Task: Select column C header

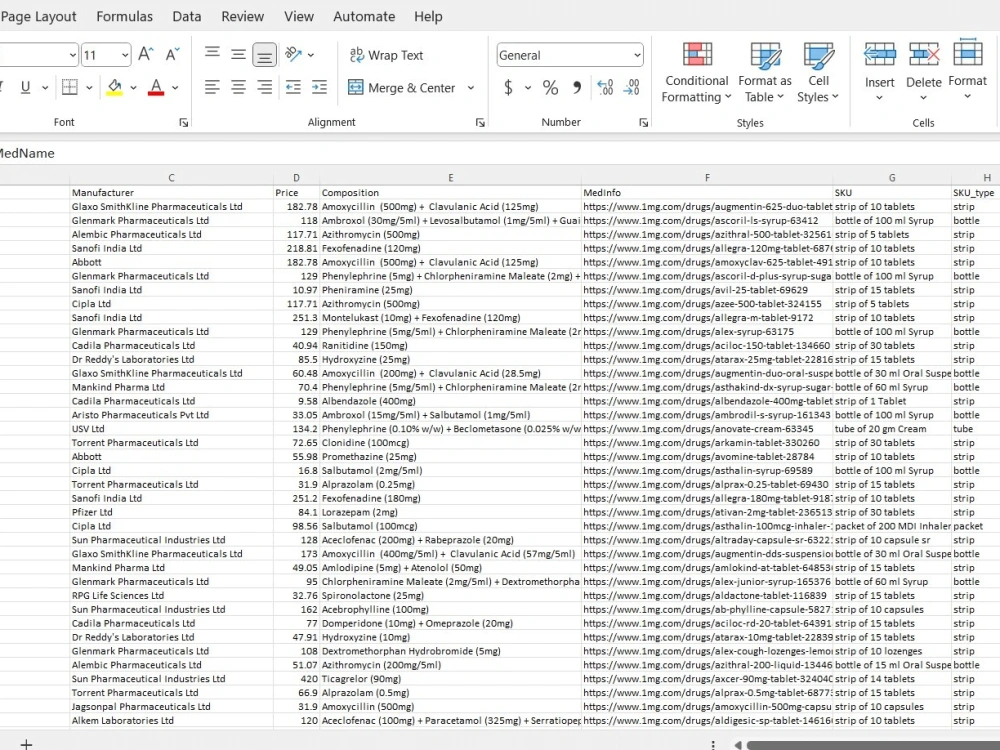Action: 171,178
